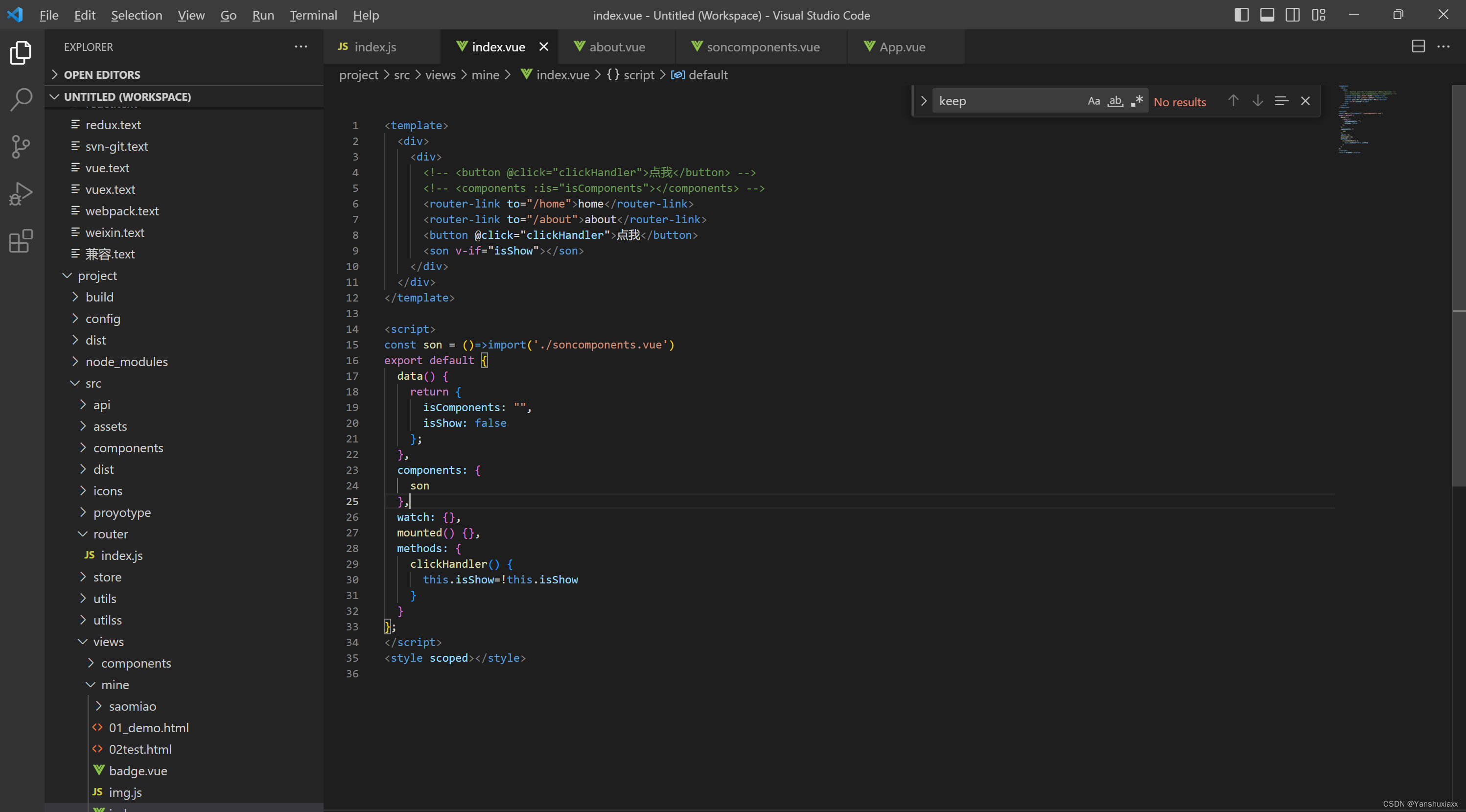The image size is (1466, 812).
Task: Toggle primary side bar layout icon
Action: pos(1241,15)
